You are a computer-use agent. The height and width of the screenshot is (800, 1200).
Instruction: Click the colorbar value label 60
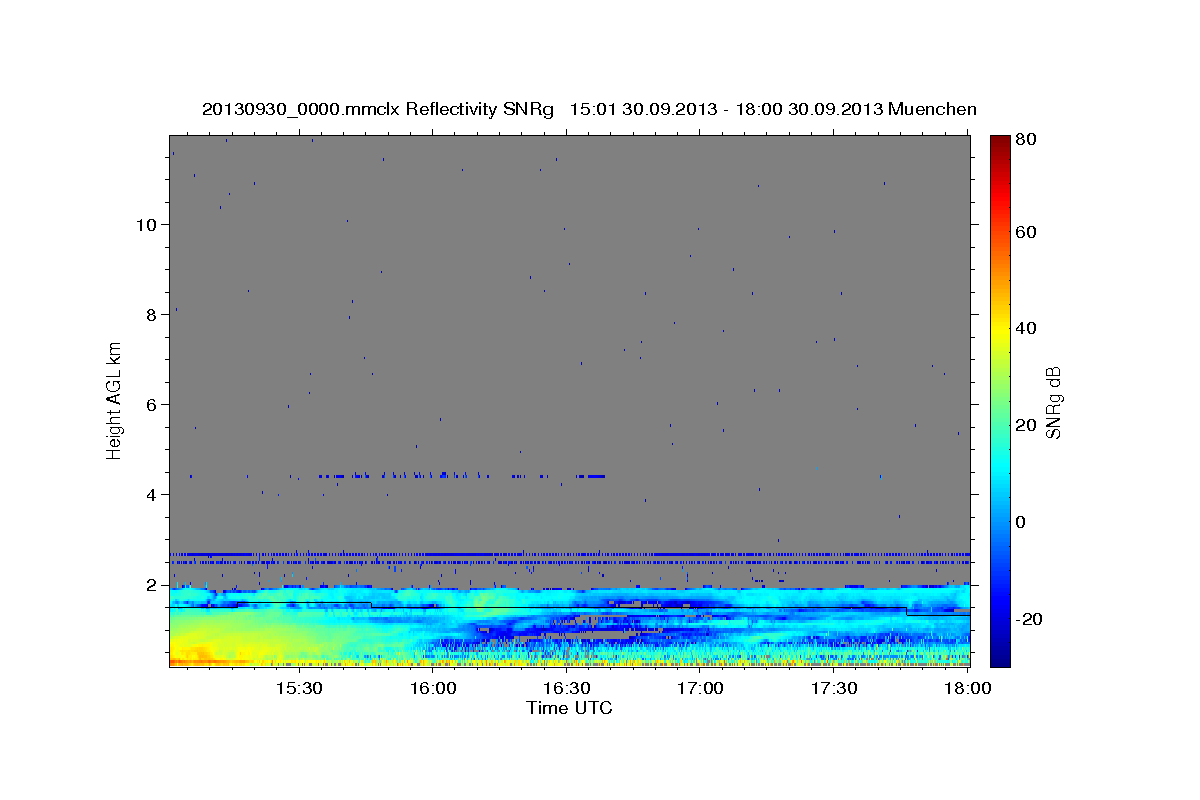1025,232
